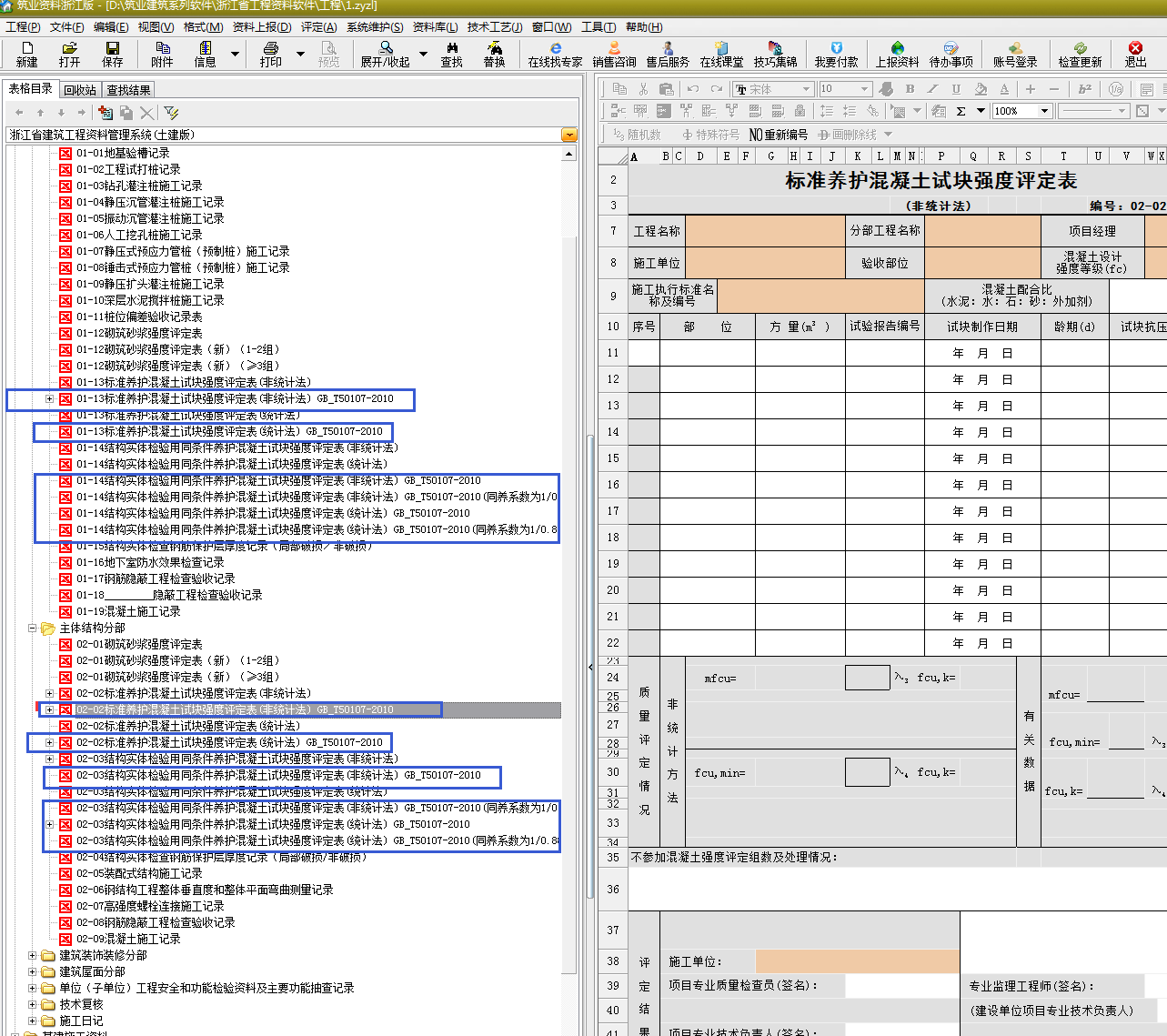The image size is (1167, 1036).
Task: Click the NO重新编号 button
Action: (x=779, y=135)
